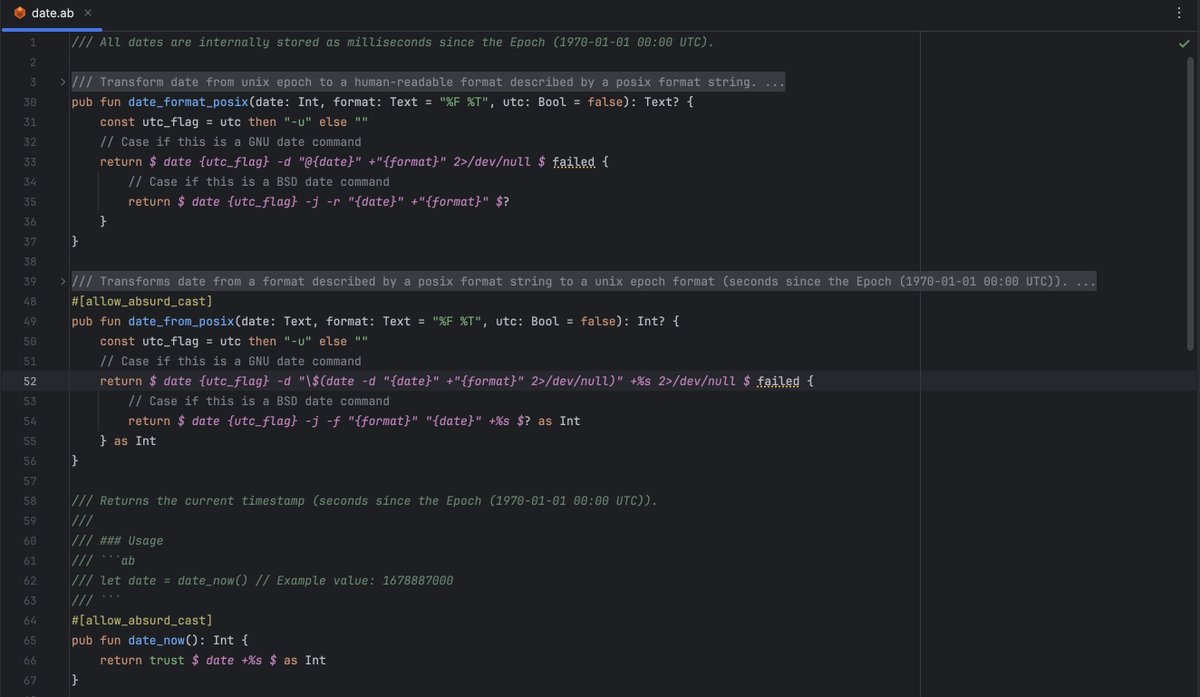Click the ellipsis ending the line 39 folded comment
The image size is (1200, 697).
(x=1085, y=282)
